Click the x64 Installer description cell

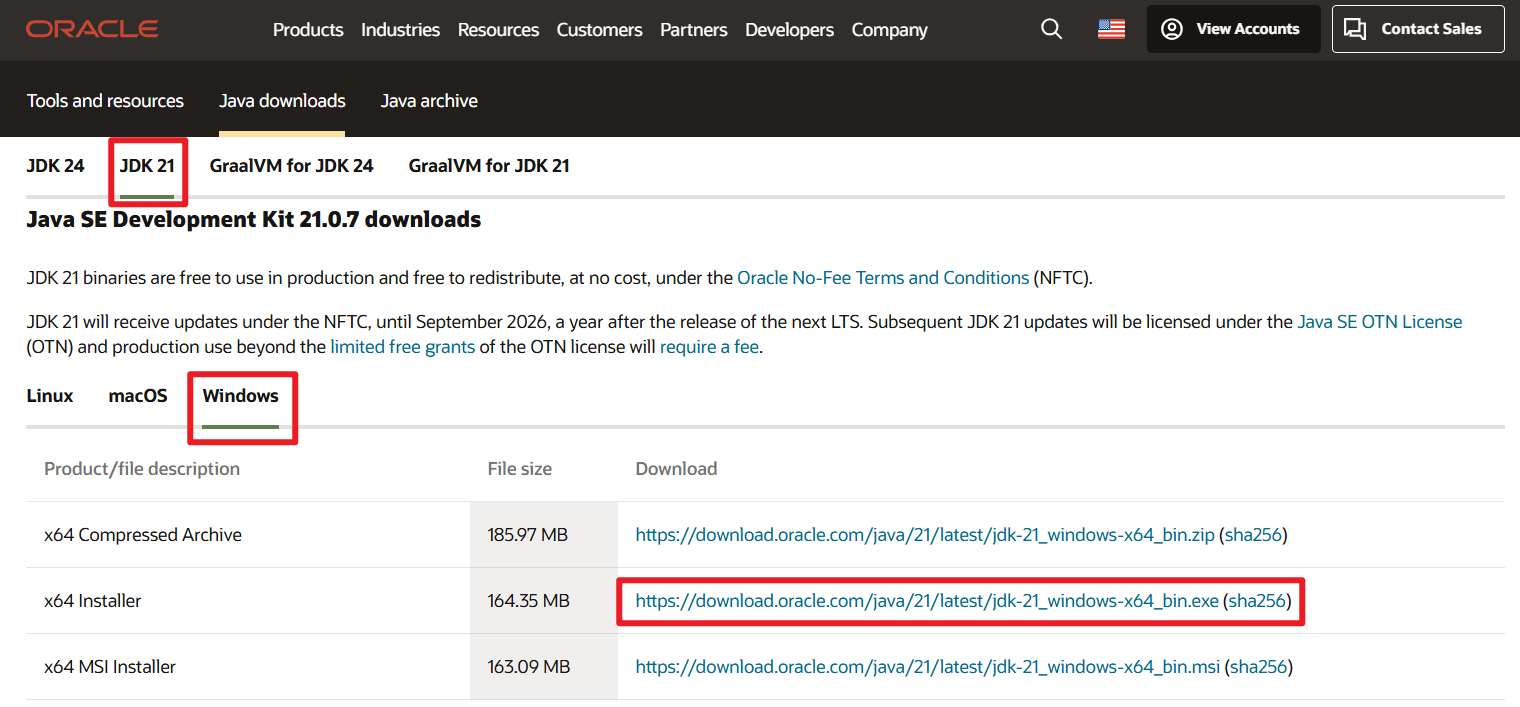93,601
